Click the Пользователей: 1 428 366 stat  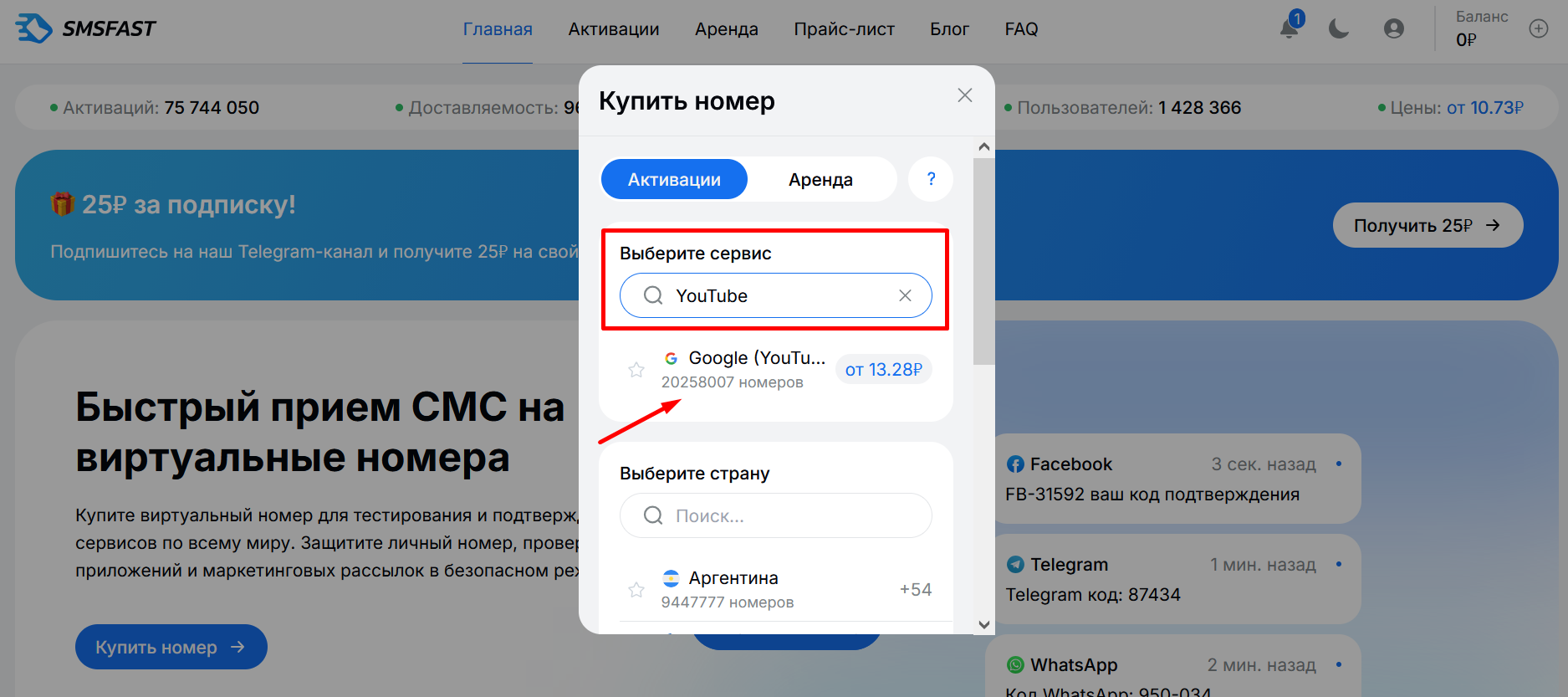pyautogui.click(x=1122, y=107)
